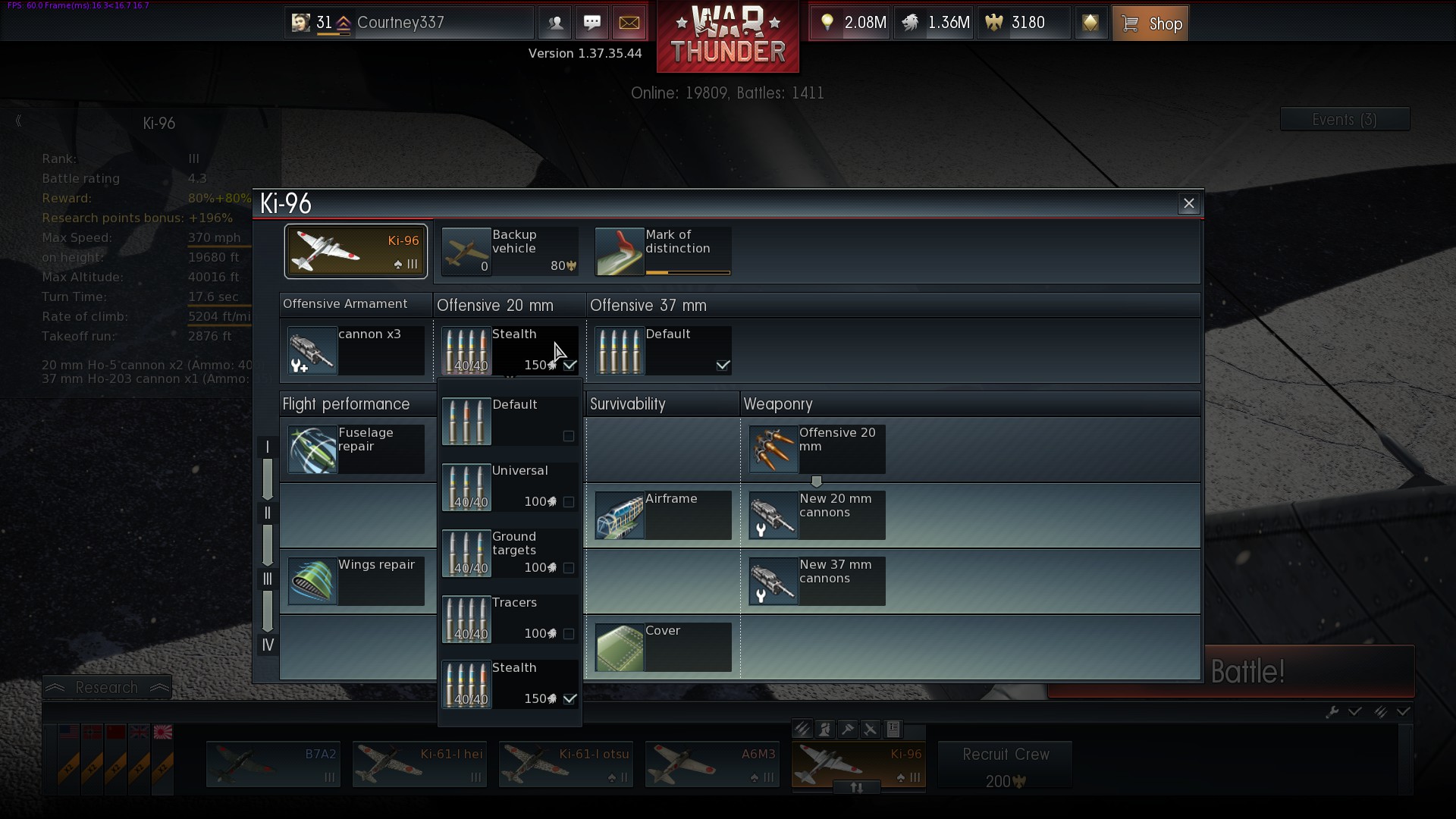
Task: Open the mail envelope icon
Action: (x=629, y=23)
